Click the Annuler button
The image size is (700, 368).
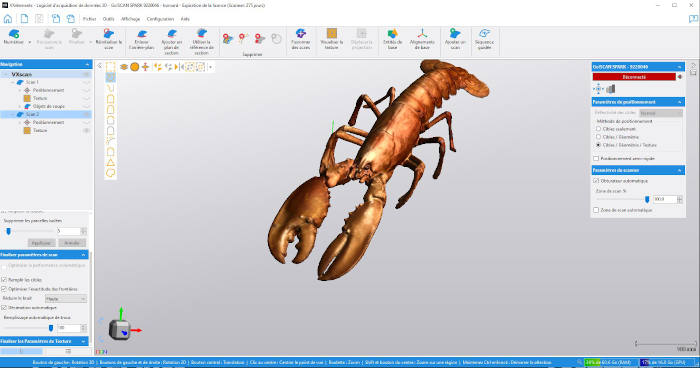tap(72, 243)
